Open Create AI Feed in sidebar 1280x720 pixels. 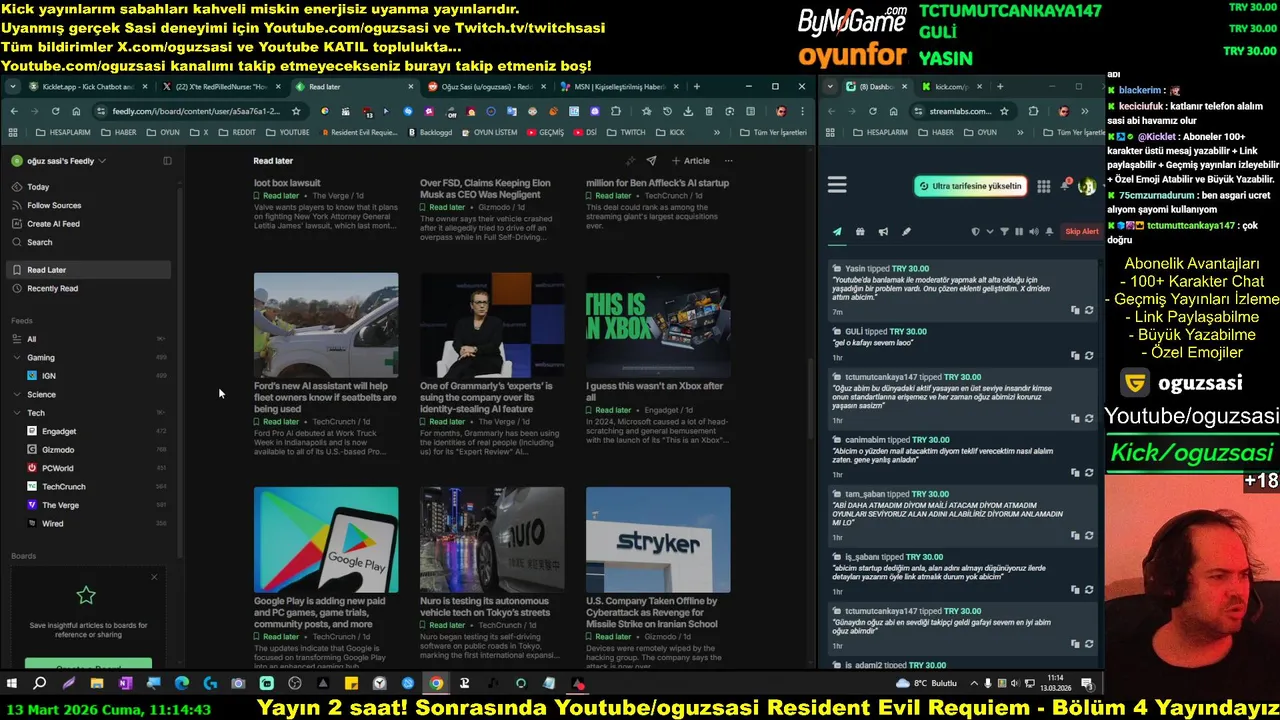point(90,224)
